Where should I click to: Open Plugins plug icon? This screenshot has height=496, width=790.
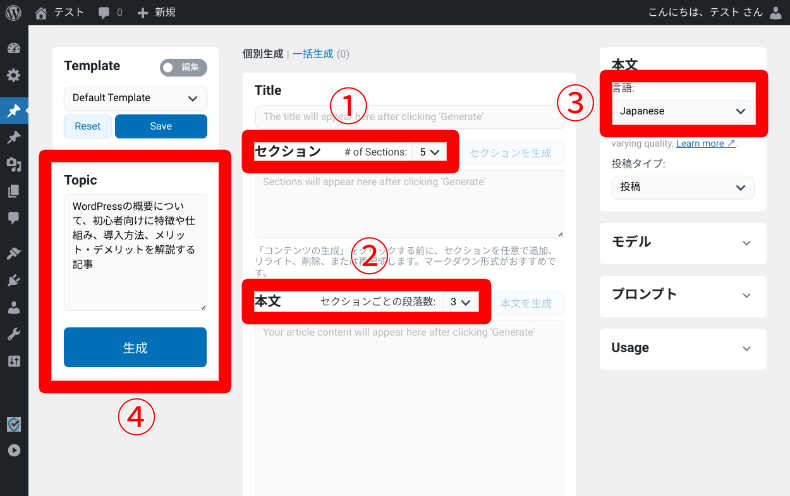pos(14,280)
